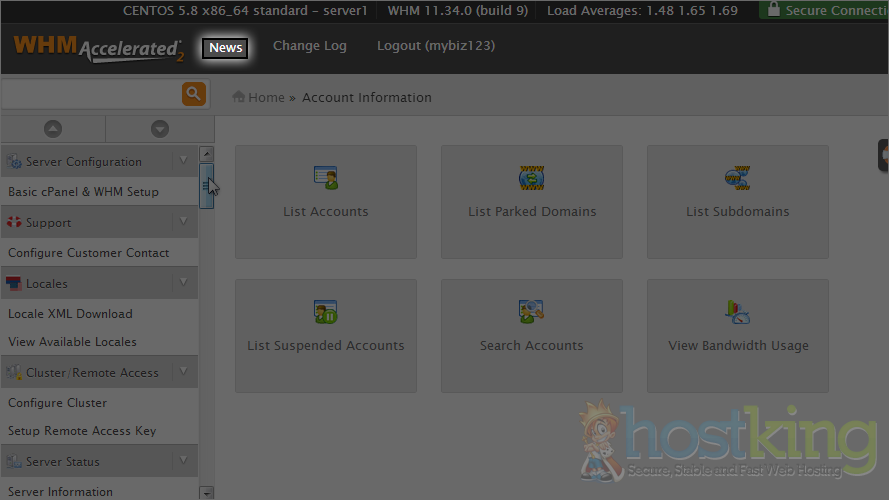This screenshot has height=500, width=889.
Task: Collapse the Server Configuration section
Action: [183, 161]
